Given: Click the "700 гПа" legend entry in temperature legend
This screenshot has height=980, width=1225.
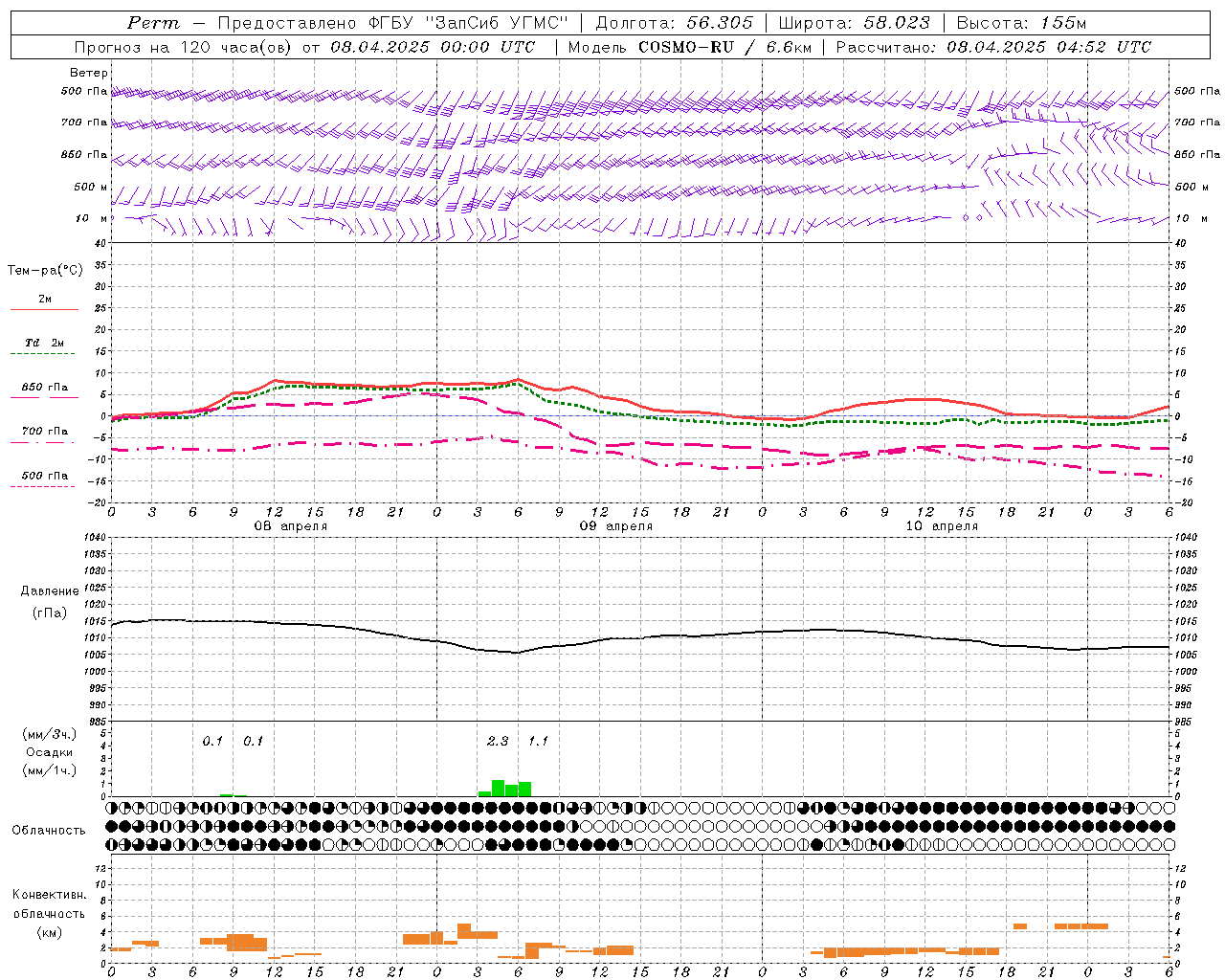Looking at the screenshot, I should coord(45,432).
